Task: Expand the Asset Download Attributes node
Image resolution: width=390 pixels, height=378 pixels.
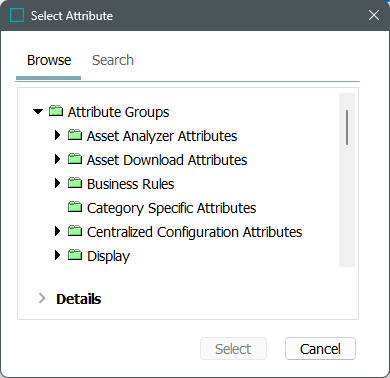Action: (57, 159)
